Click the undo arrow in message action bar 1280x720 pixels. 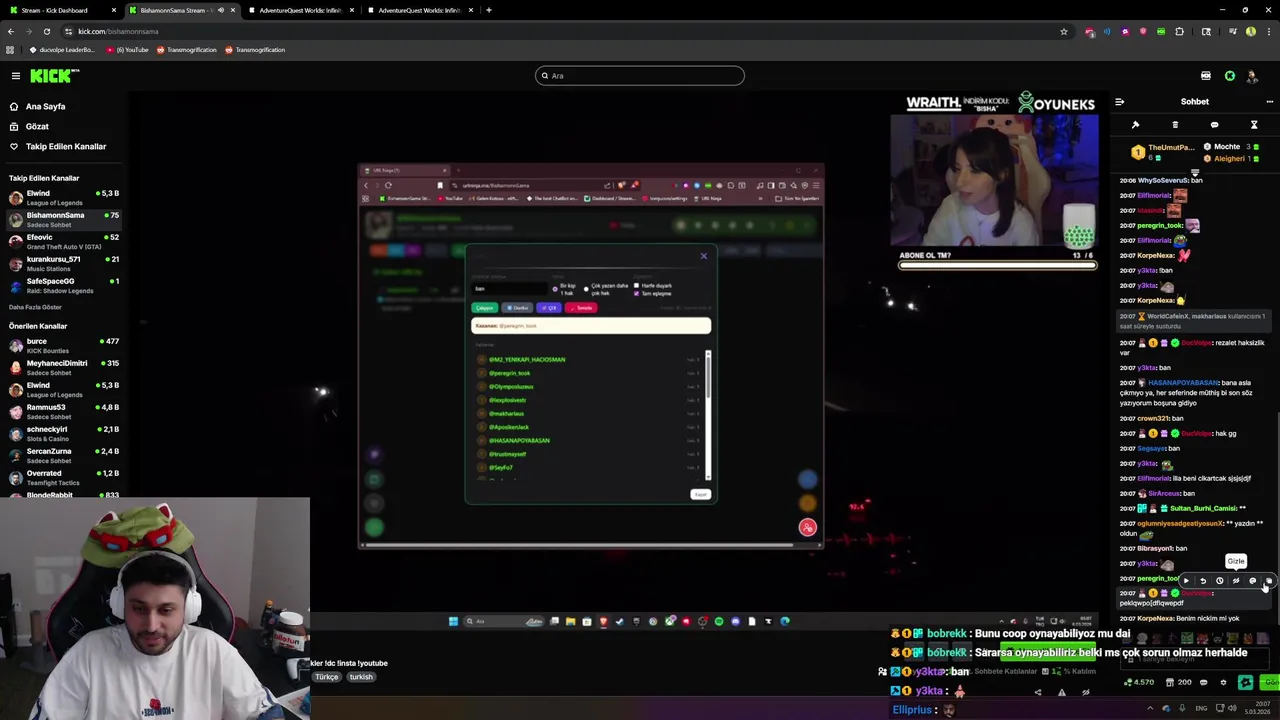pyautogui.click(x=1203, y=581)
